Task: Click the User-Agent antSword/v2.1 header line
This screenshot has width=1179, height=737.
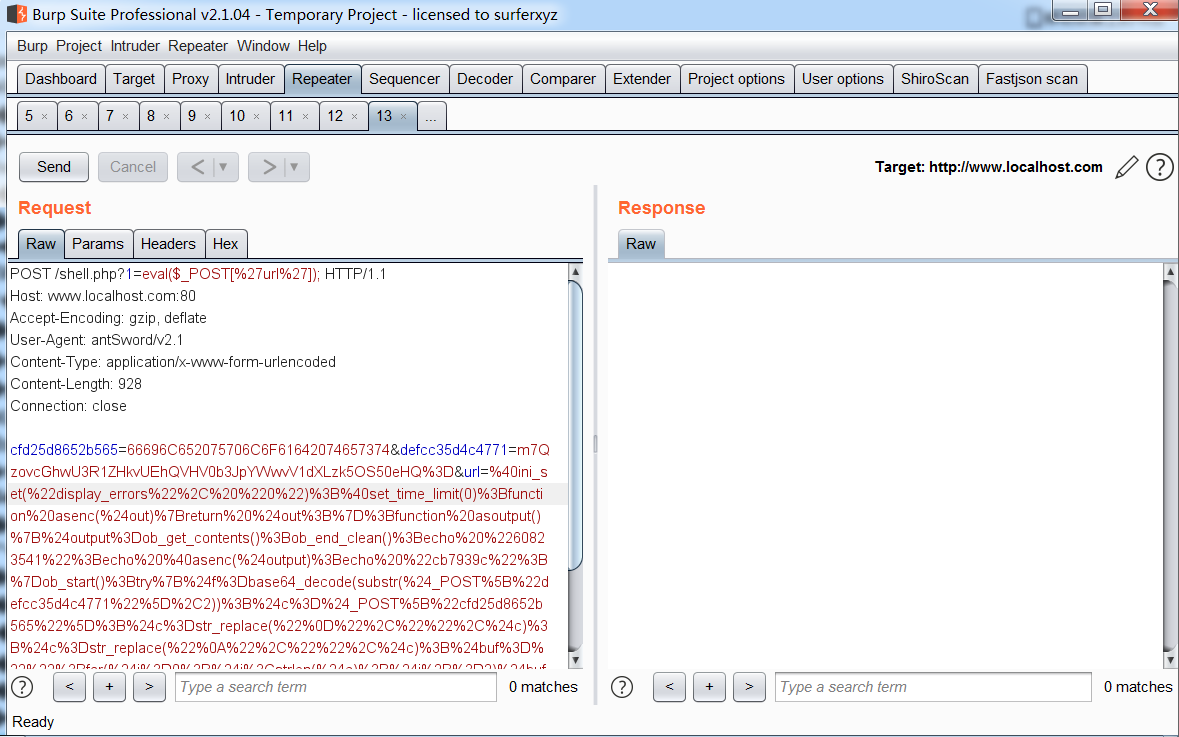Action: tap(96, 340)
